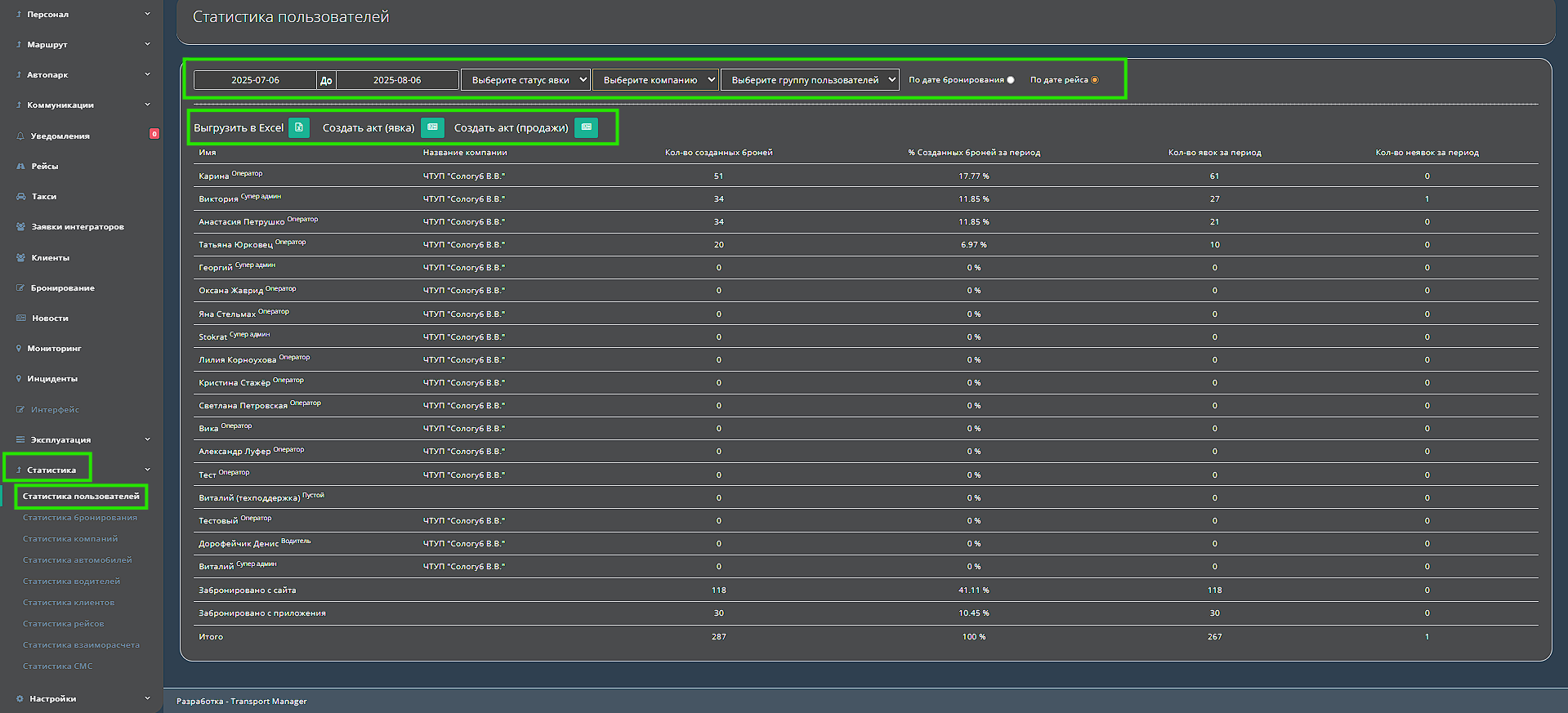Click the green icon beside Создать акт (явка)

click(x=432, y=127)
